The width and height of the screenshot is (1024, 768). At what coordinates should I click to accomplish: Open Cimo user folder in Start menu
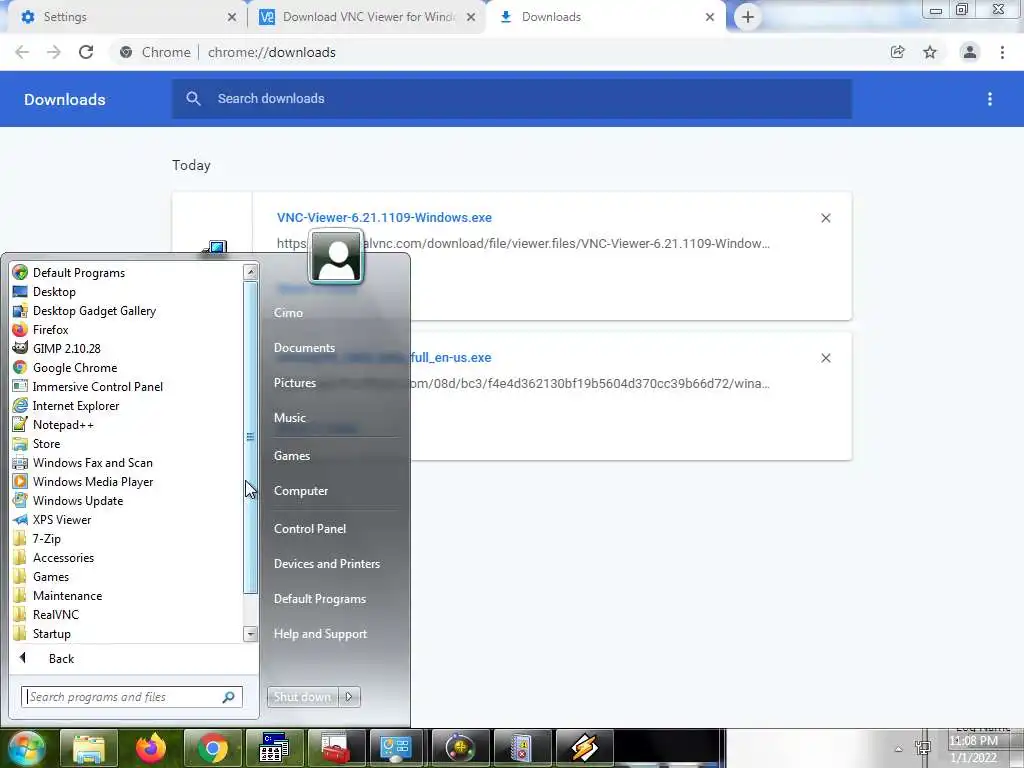pyautogui.click(x=288, y=313)
